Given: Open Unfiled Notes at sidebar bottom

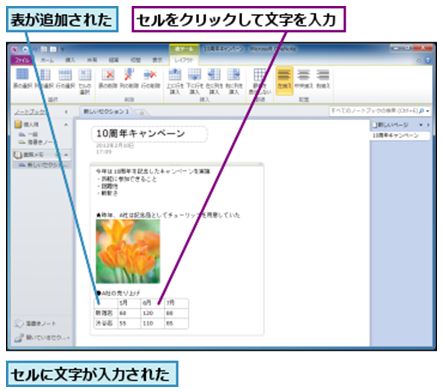Looking at the screenshot, I should [x=36, y=324].
